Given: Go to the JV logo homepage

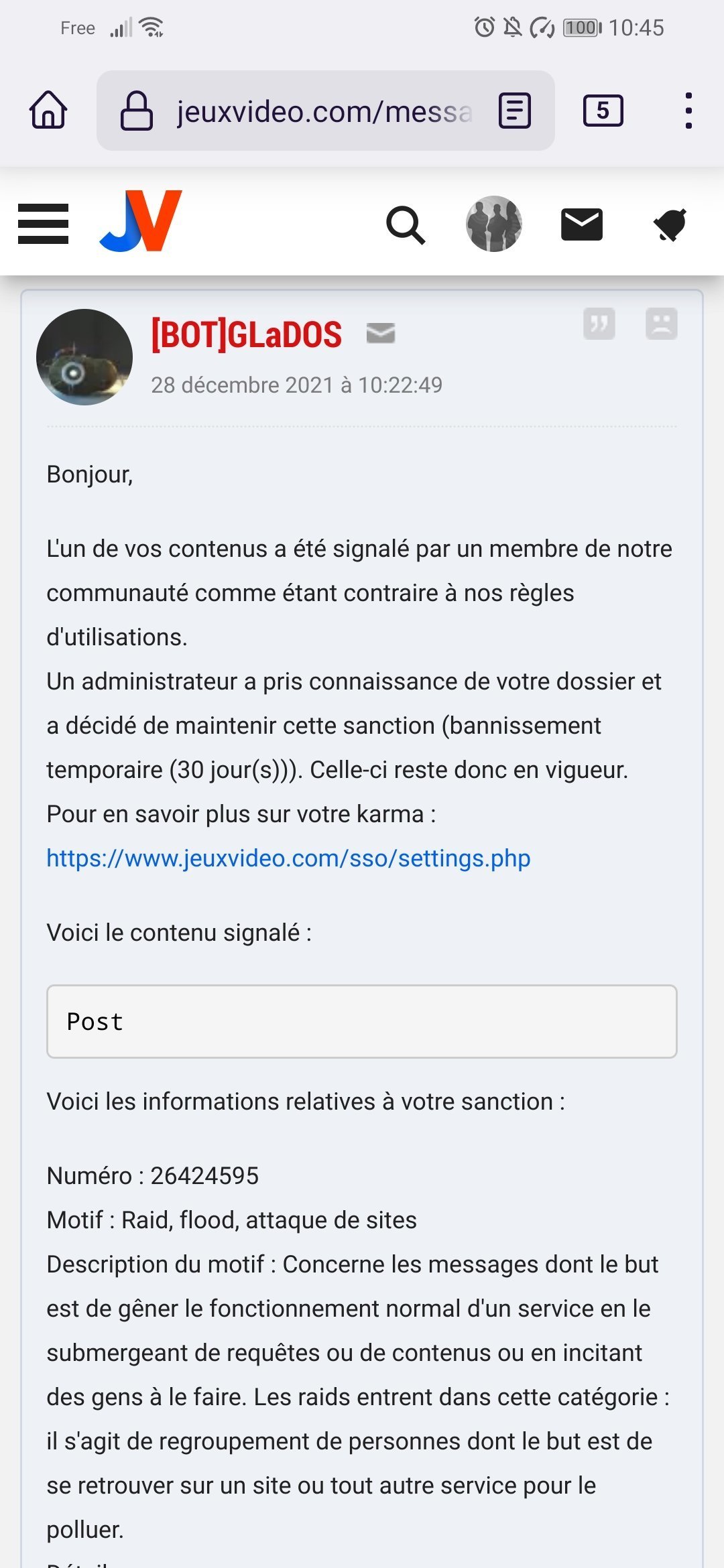Looking at the screenshot, I should (x=141, y=221).
